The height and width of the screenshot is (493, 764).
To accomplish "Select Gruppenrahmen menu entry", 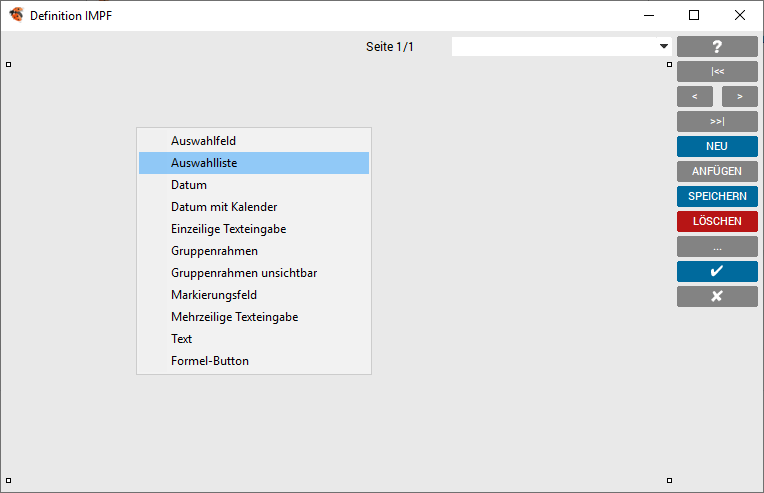I will pos(254,251).
